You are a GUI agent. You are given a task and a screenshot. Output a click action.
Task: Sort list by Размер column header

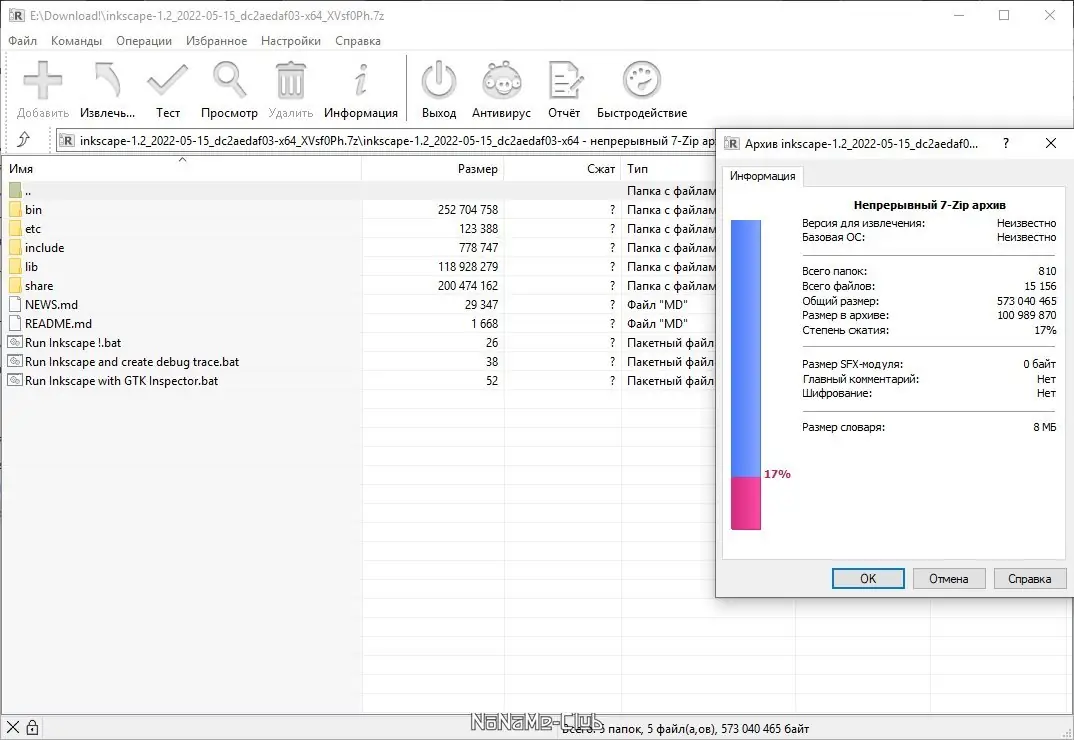click(433, 169)
